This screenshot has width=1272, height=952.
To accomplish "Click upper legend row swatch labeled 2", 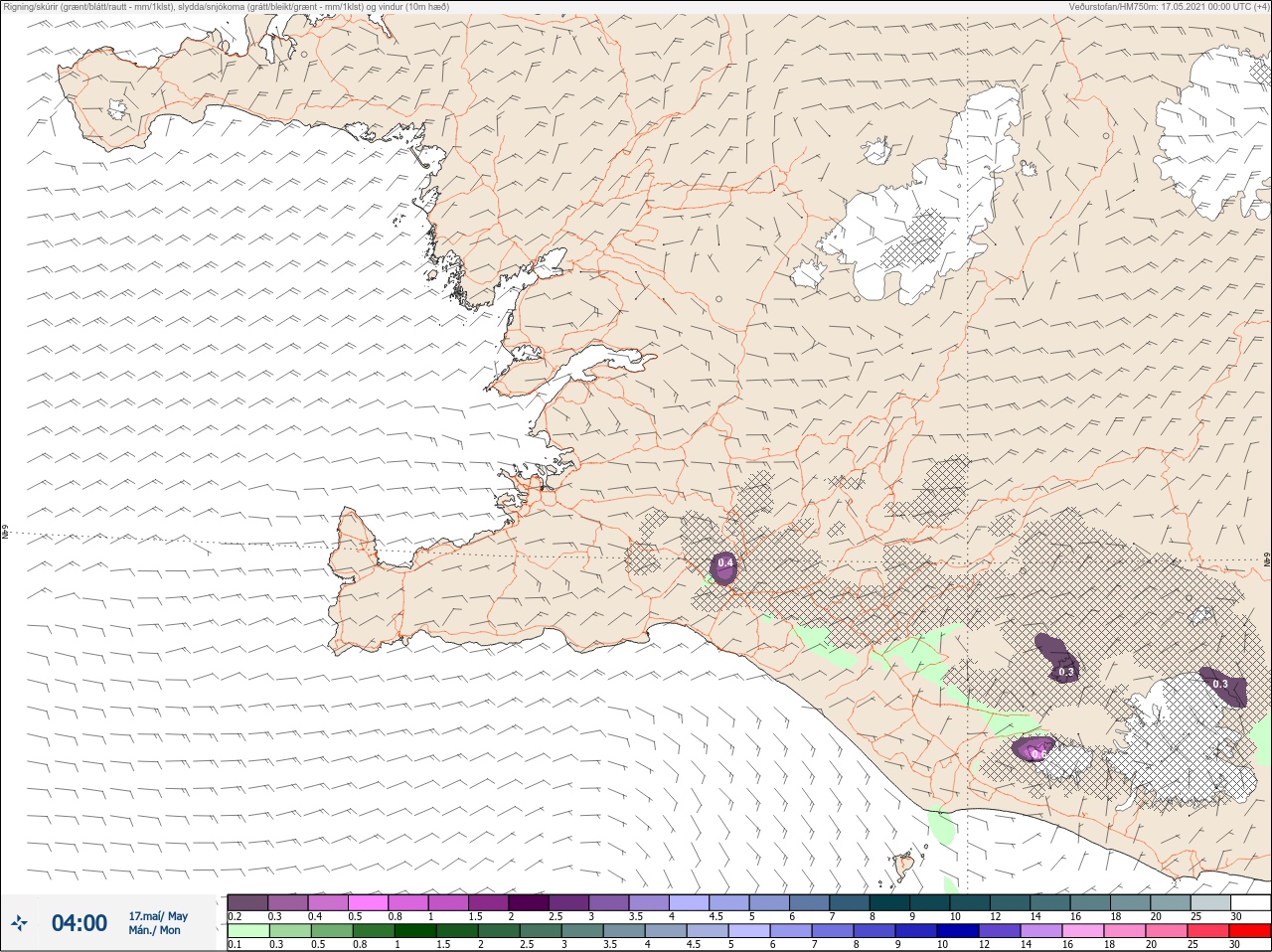I will click(x=529, y=902).
